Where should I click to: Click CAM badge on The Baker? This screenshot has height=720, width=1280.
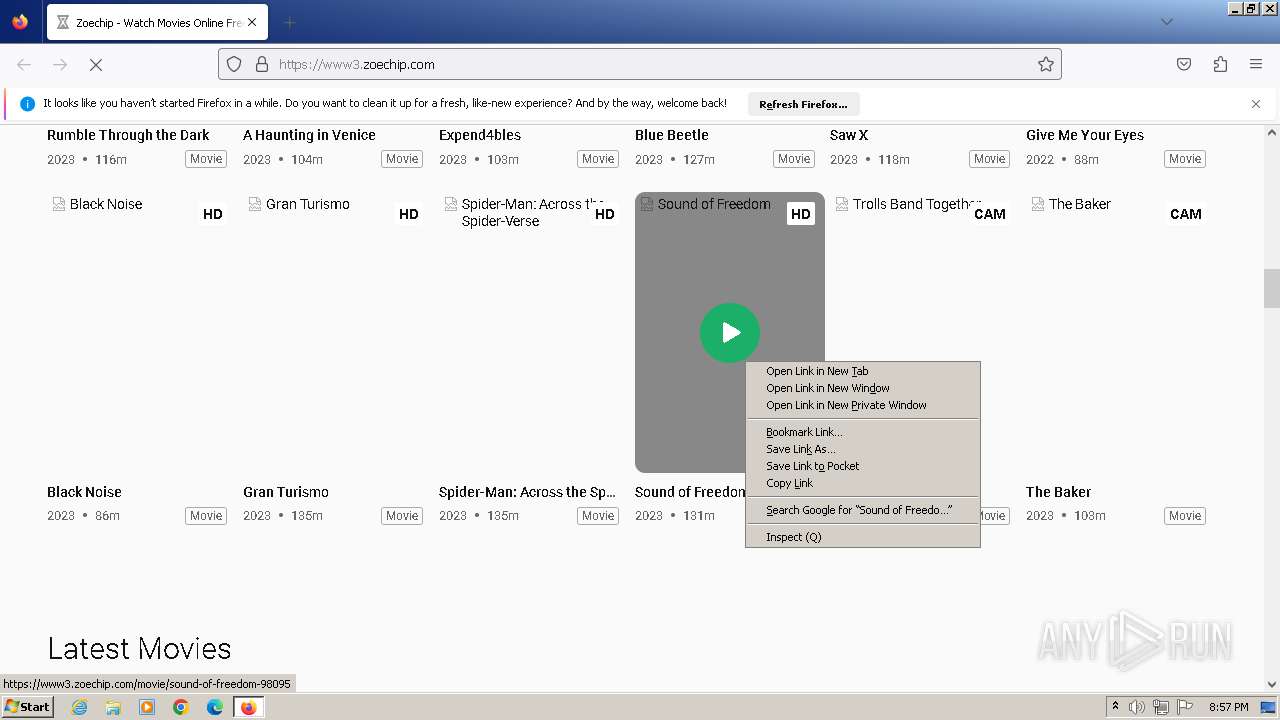click(1186, 214)
